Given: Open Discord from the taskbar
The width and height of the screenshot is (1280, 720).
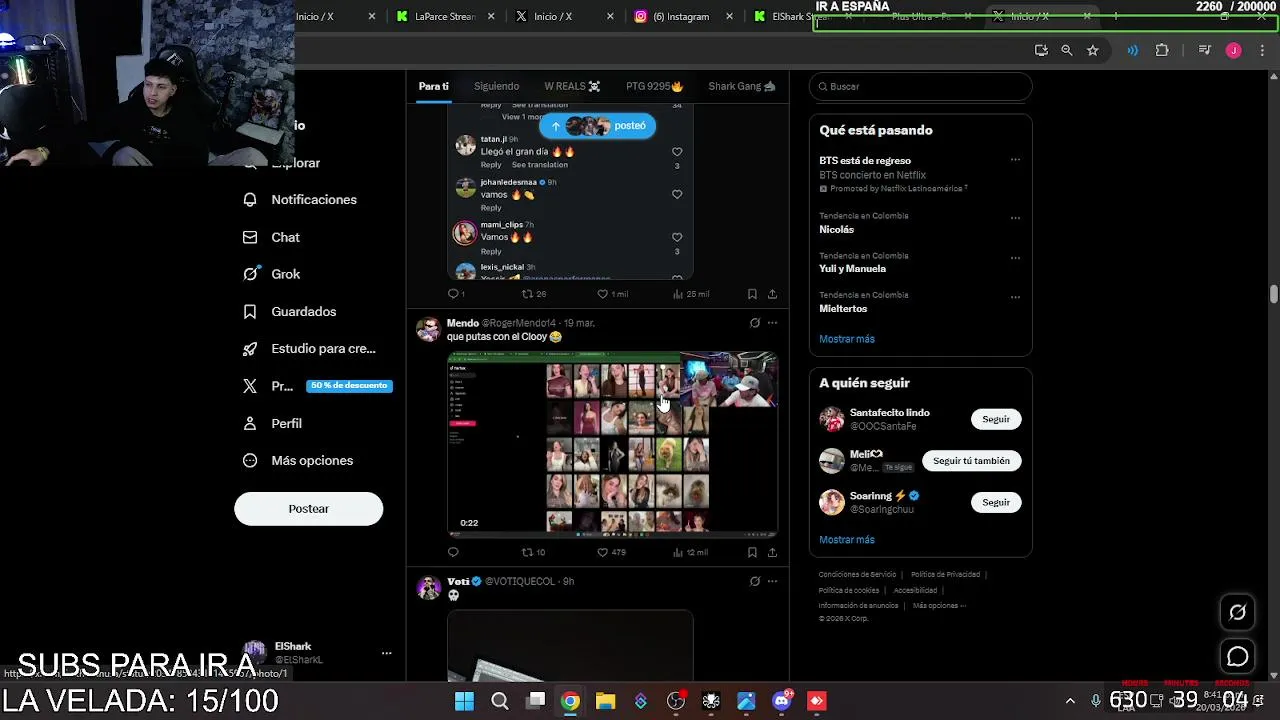Looking at the screenshot, I should [x=782, y=701].
